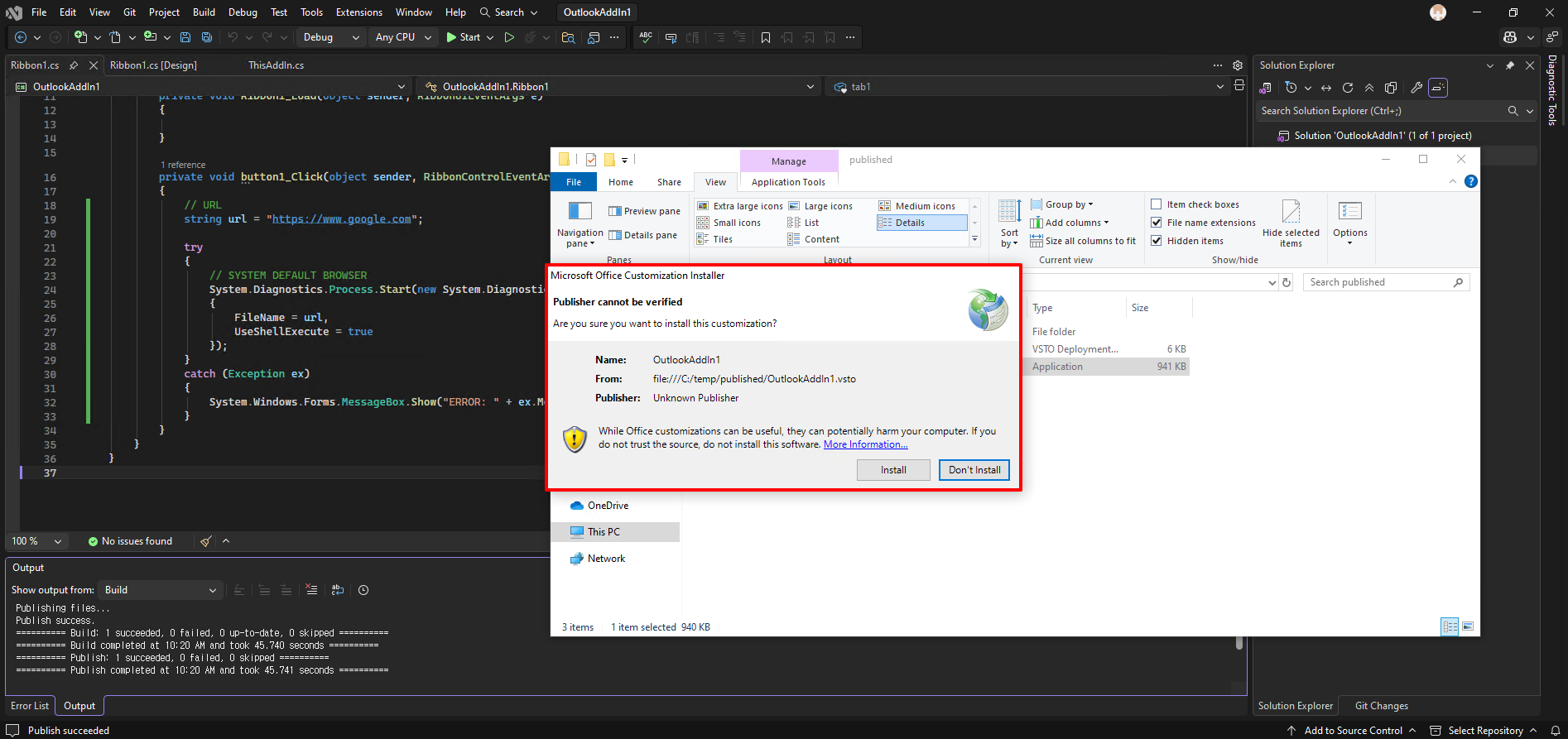This screenshot has height=739, width=1568.
Task: Start without debugging using the hollow play icon
Action: [509, 37]
